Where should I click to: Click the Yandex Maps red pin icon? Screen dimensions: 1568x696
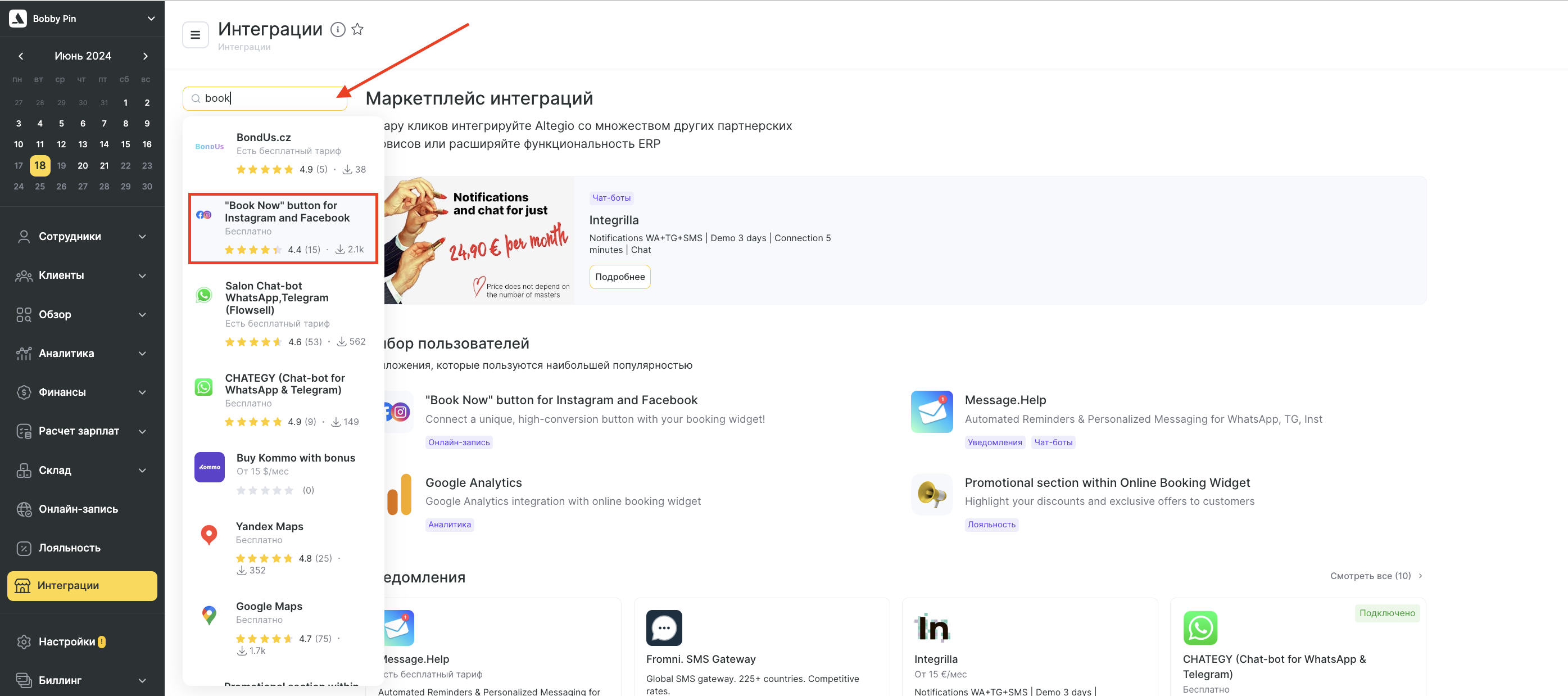click(x=209, y=535)
